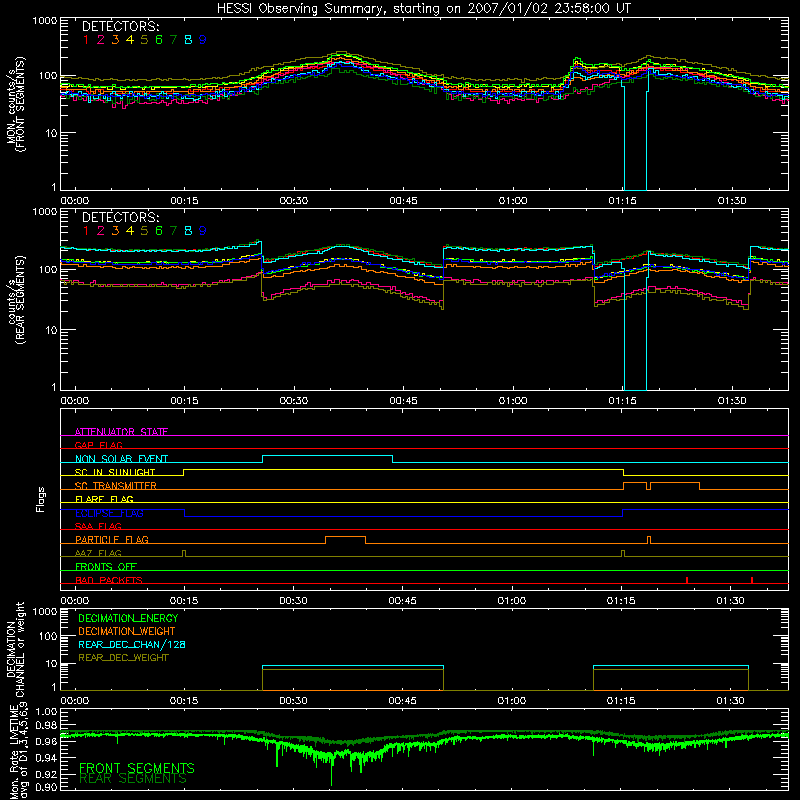Click the ECLIPSE_FLAG label

[x=109, y=513]
